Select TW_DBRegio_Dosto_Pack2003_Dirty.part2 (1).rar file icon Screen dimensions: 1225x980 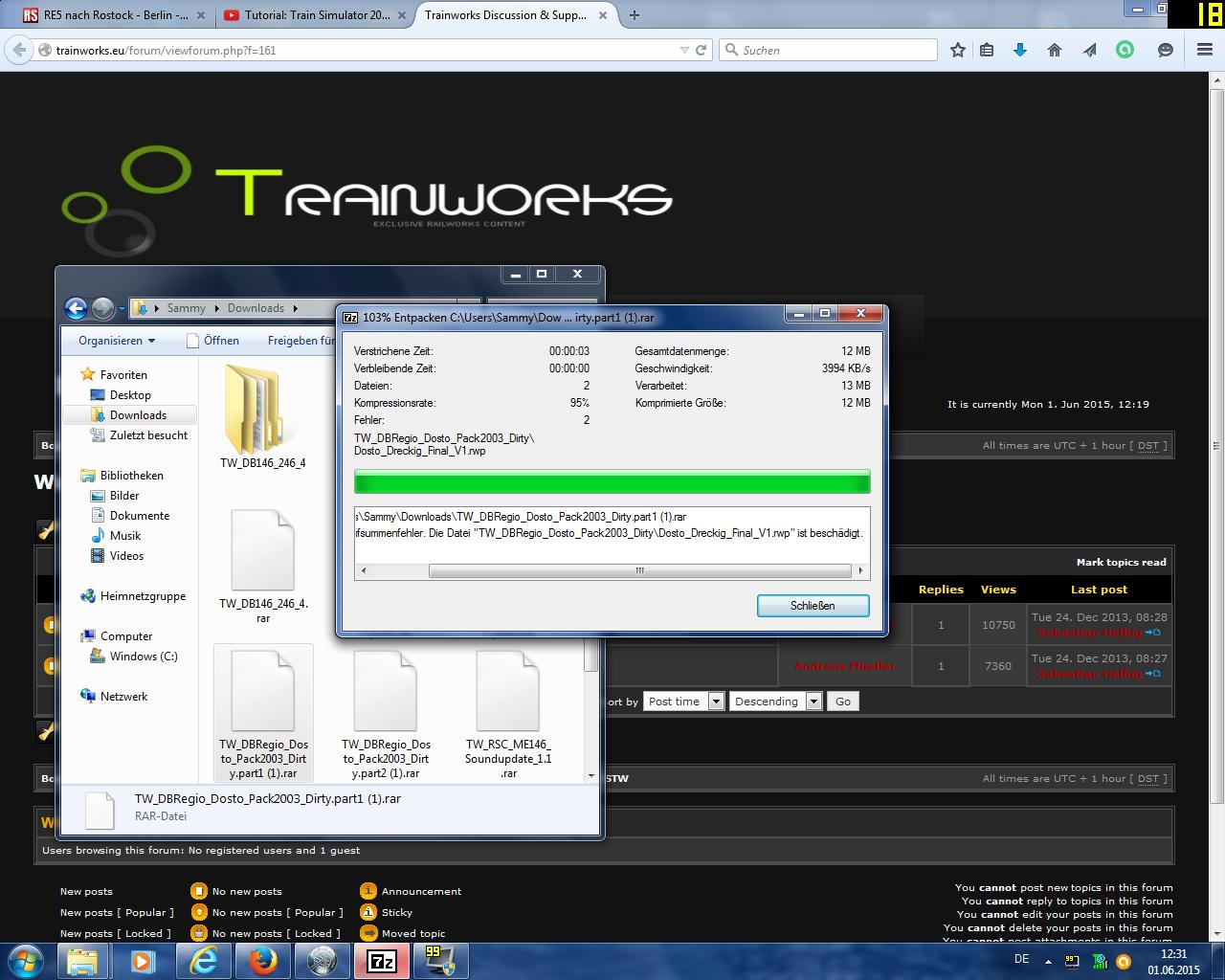pyautogui.click(x=386, y=714)
